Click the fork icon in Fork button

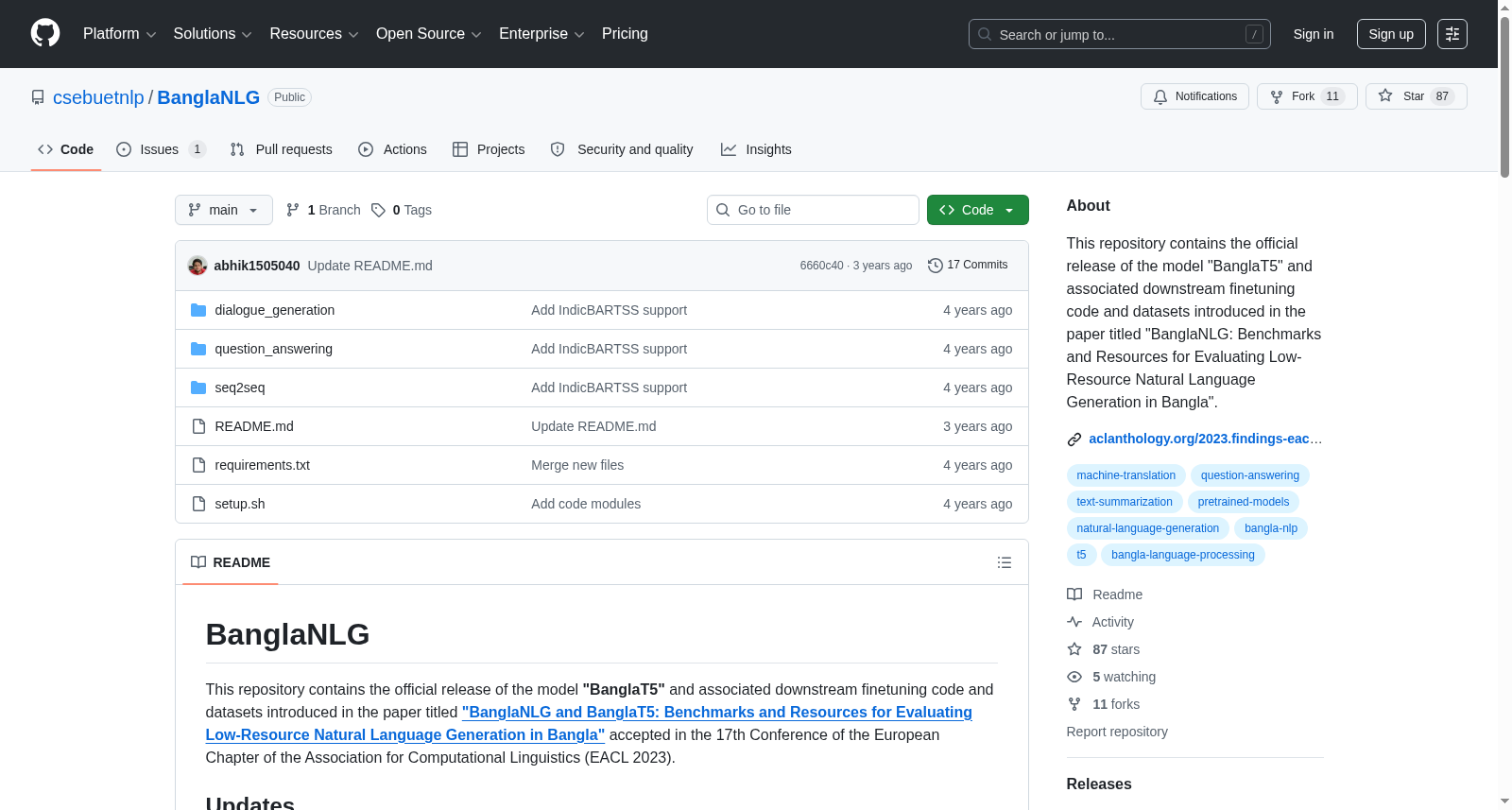click(1277, 96)
